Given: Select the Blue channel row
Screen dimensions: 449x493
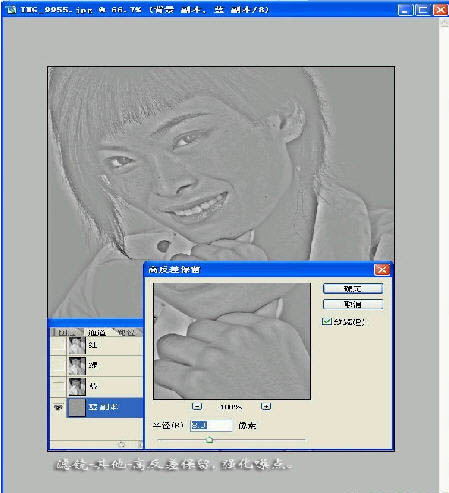Looking at the screenshot, I should pos(97,386).
